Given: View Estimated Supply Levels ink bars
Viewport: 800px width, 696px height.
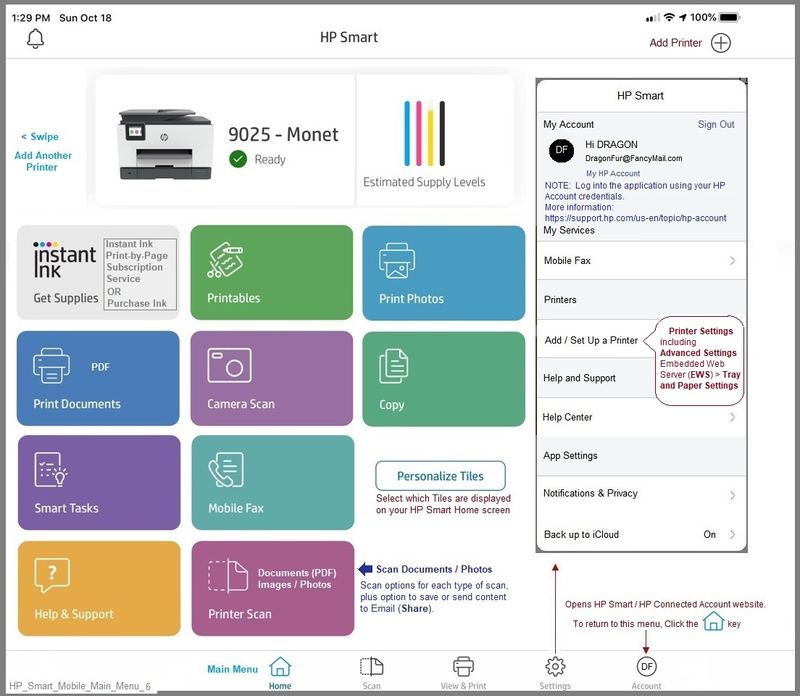Looking at the screenshot, I should (424, 134).
